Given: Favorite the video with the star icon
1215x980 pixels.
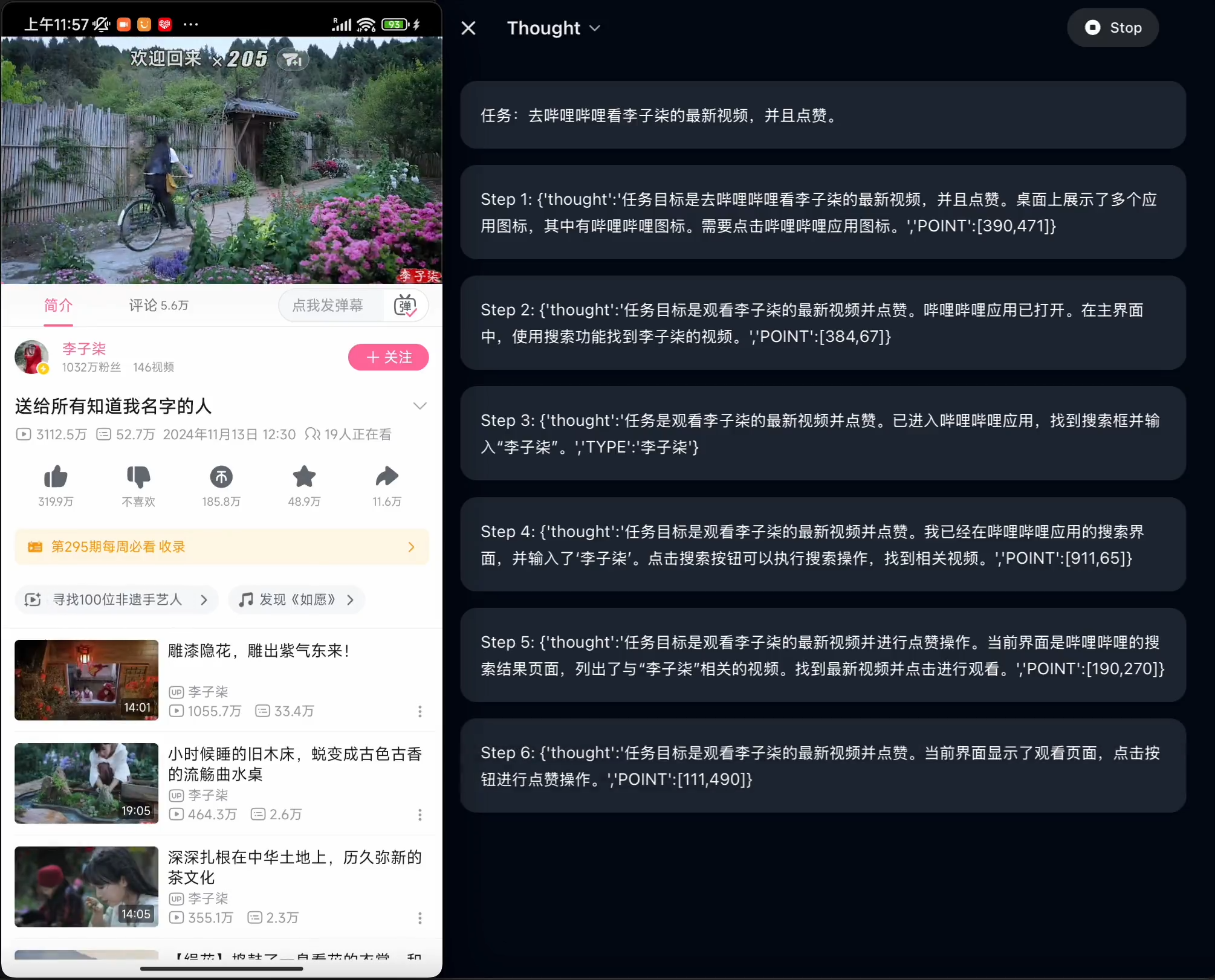Looking at the screenshot, I should tap(304, 477).
